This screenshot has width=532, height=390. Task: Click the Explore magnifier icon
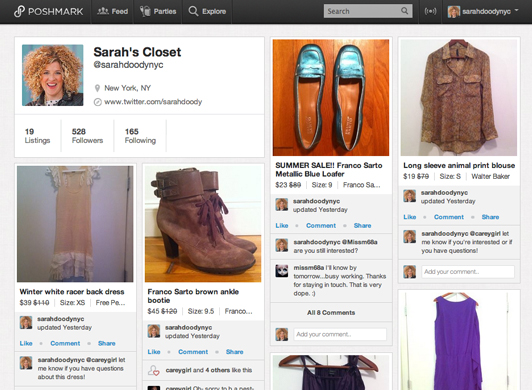click(193, 11)
